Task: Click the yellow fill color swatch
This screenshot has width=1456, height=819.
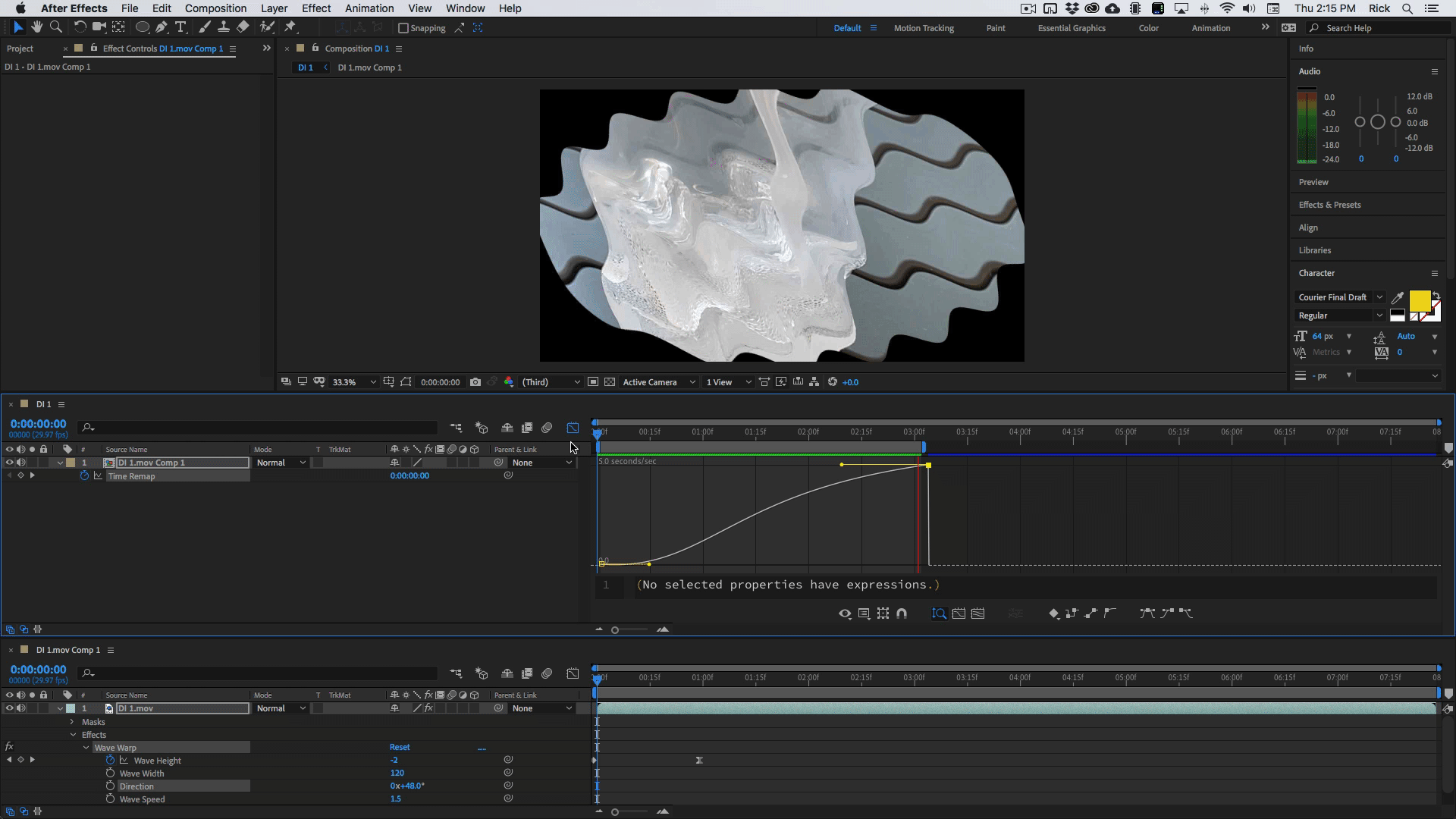Action: point(1419,301)
